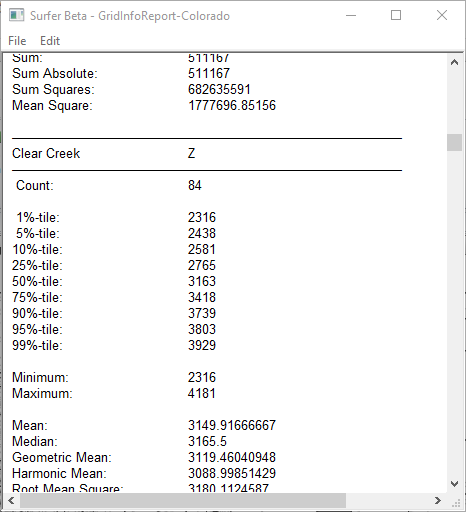Click the horizontal scrollbar right arrow
Viewport: 466px width, 512px height.
tap(438, 500)
